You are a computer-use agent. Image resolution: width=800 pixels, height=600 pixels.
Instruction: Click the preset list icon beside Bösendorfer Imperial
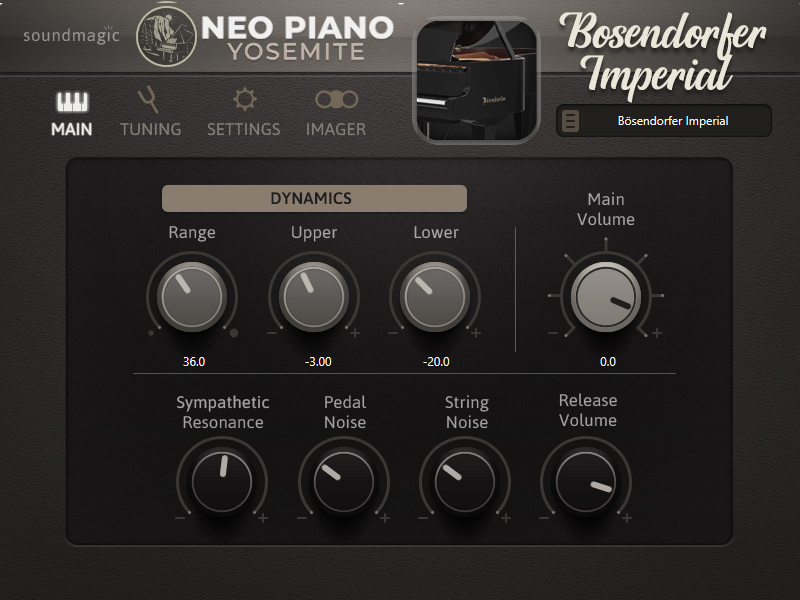pyautogui.click(x=570, y=121)
